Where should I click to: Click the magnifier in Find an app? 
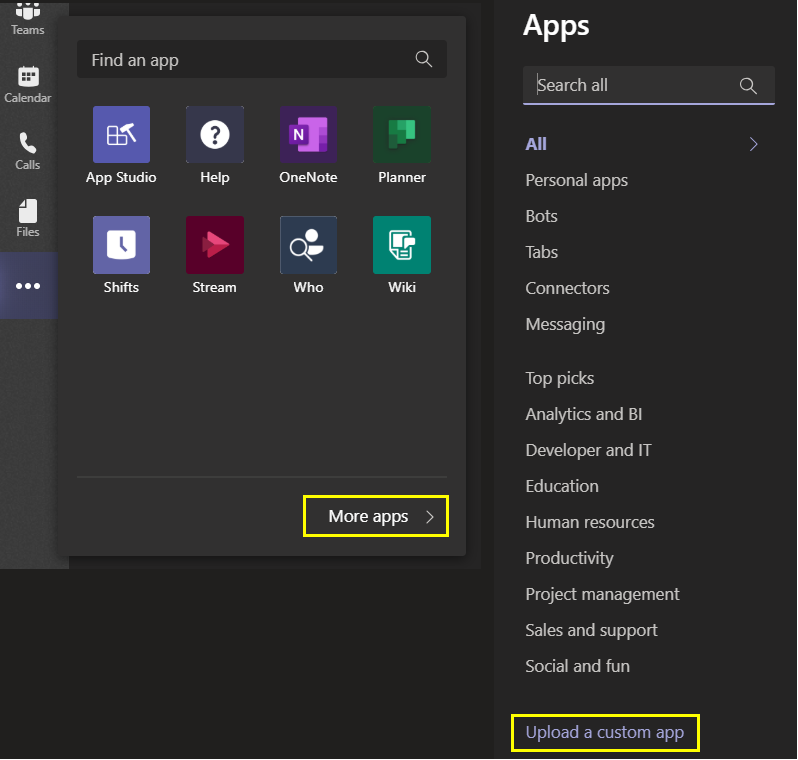423,60
